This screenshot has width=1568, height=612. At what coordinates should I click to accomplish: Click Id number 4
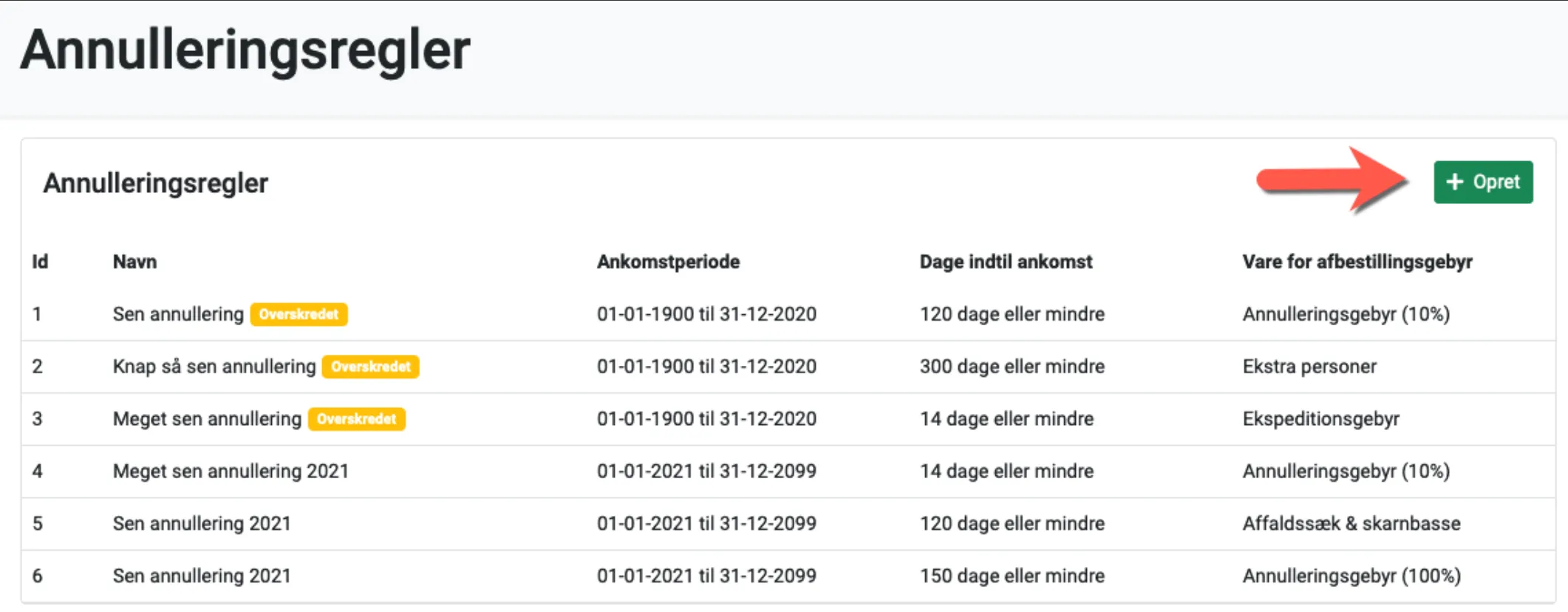click(38, 471)
